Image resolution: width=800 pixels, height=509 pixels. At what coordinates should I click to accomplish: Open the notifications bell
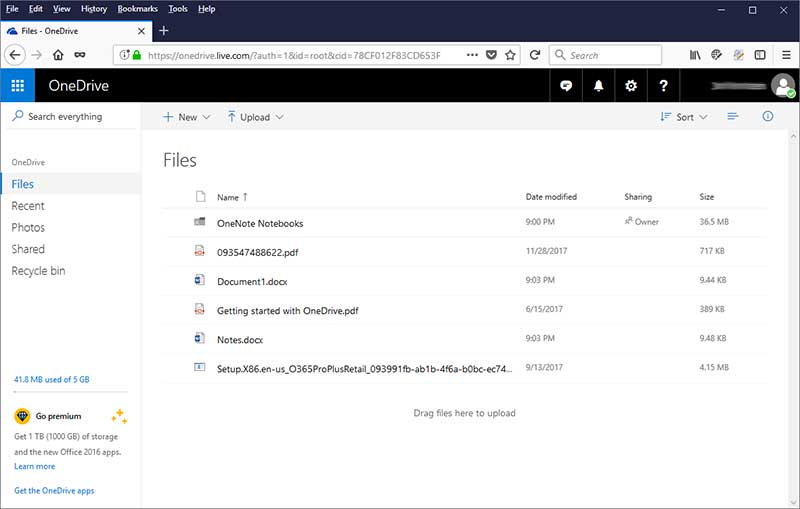click(598, 86)
